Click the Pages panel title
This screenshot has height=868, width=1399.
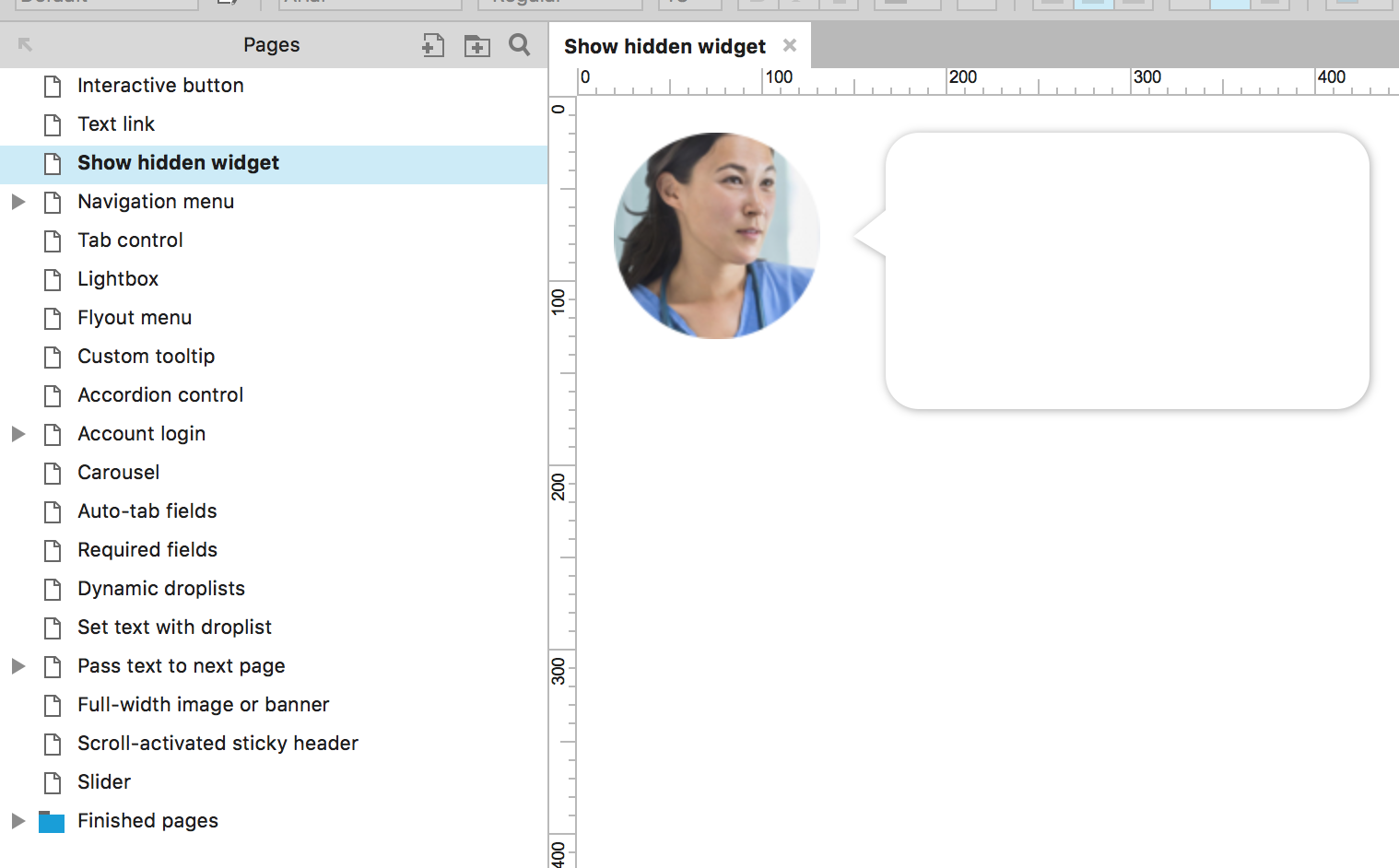(x=272, y=45)
